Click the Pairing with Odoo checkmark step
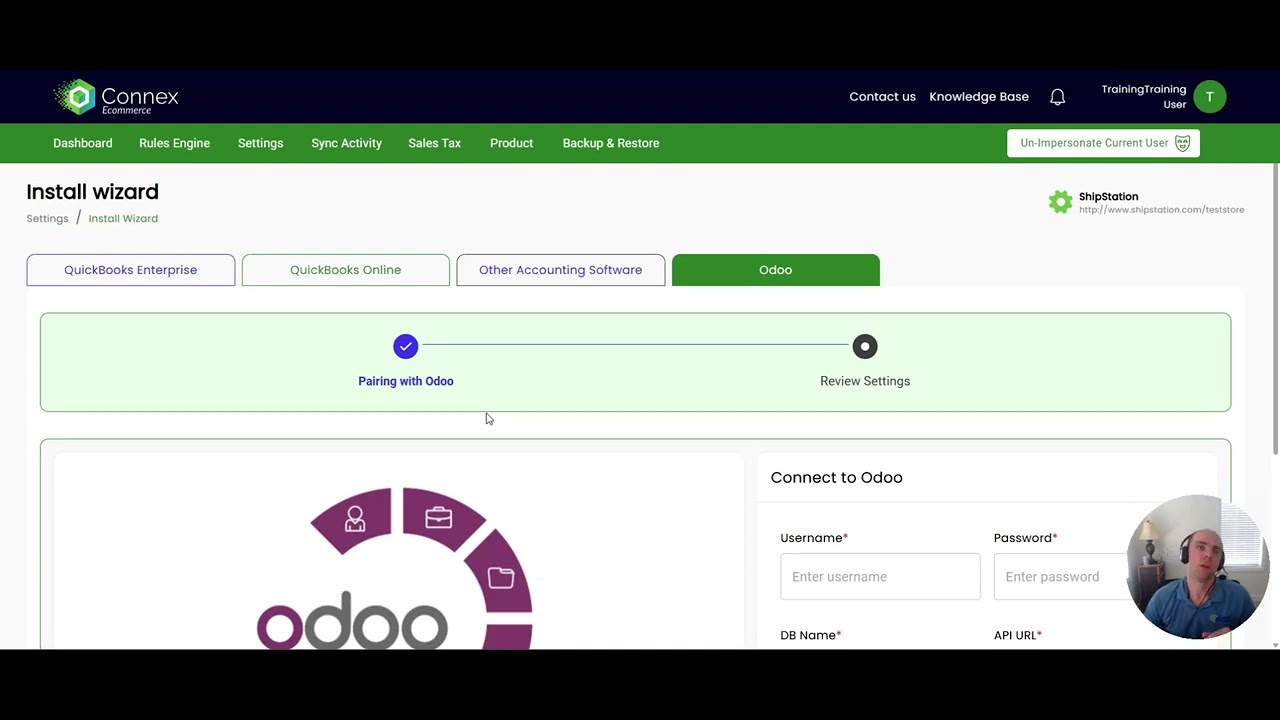Screen dimensions: 1280x720 405,346
